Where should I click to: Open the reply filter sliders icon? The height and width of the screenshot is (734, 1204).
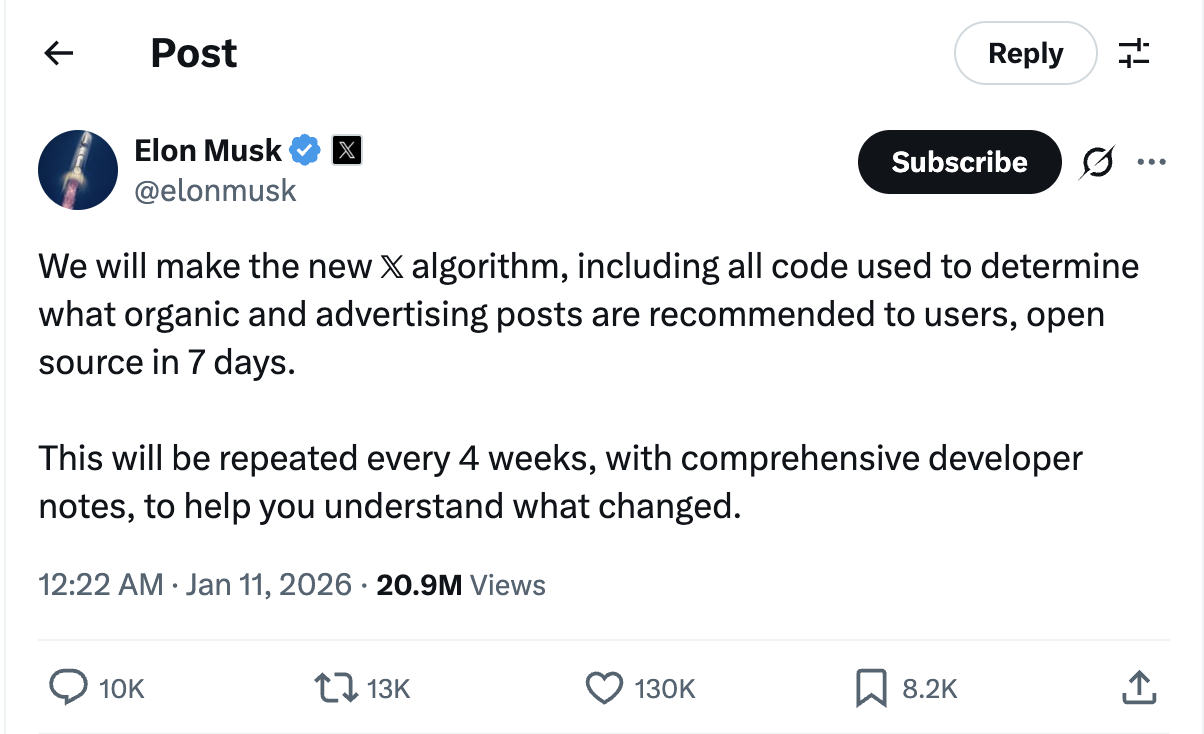(x=1134, y=53)
